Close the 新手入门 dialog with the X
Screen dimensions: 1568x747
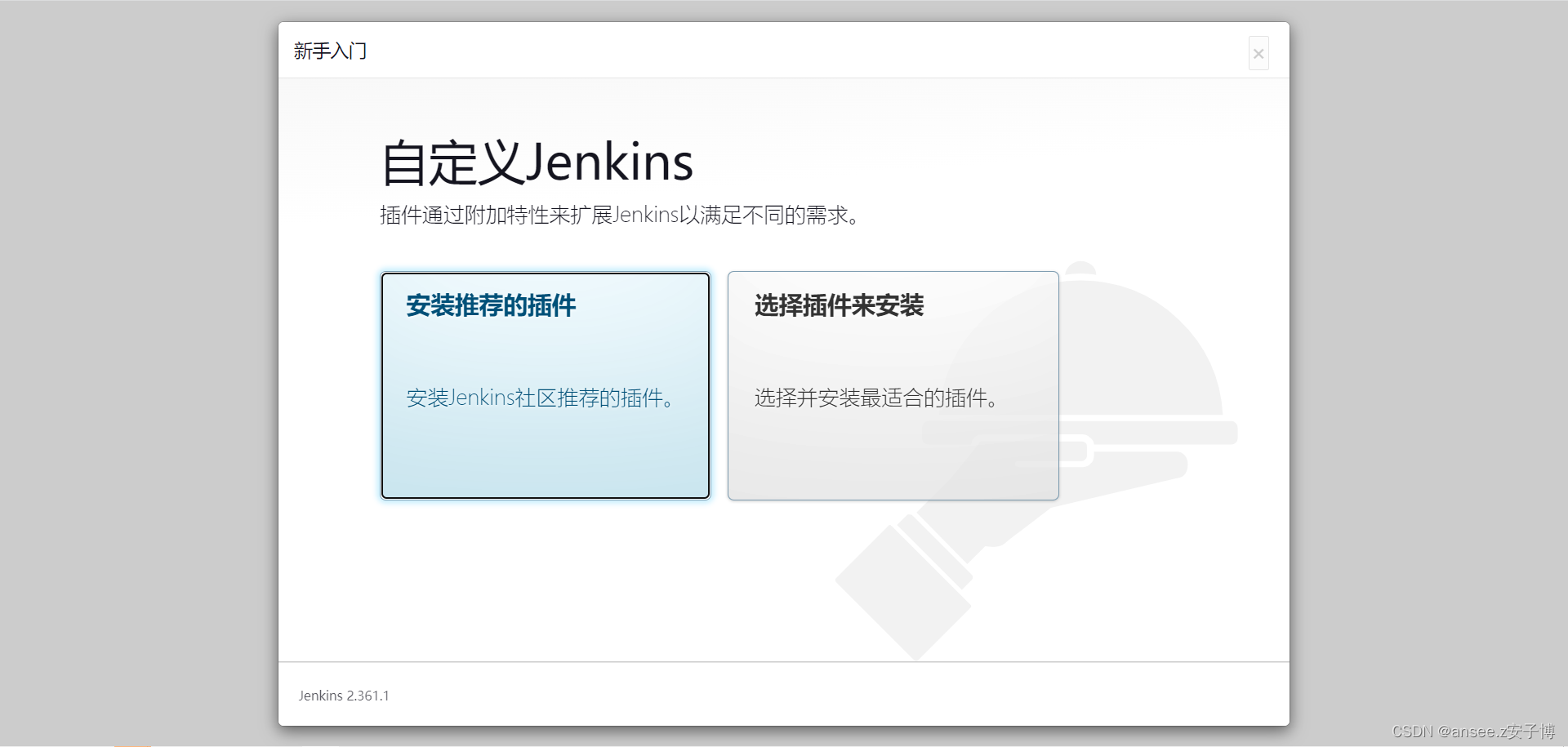pos(1258,53)
